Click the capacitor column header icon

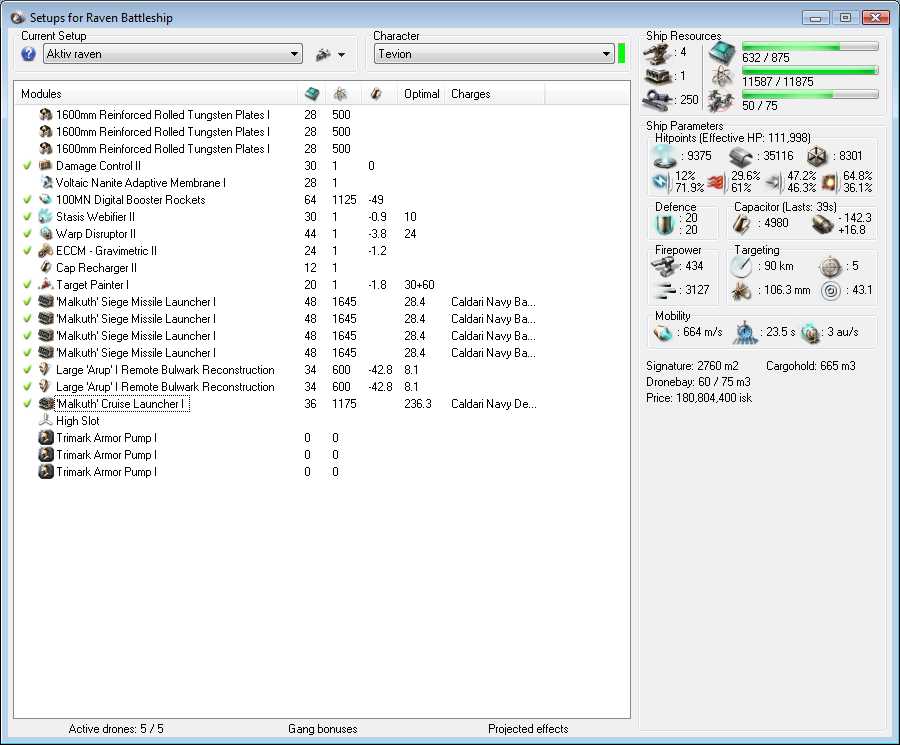point(376,94)
